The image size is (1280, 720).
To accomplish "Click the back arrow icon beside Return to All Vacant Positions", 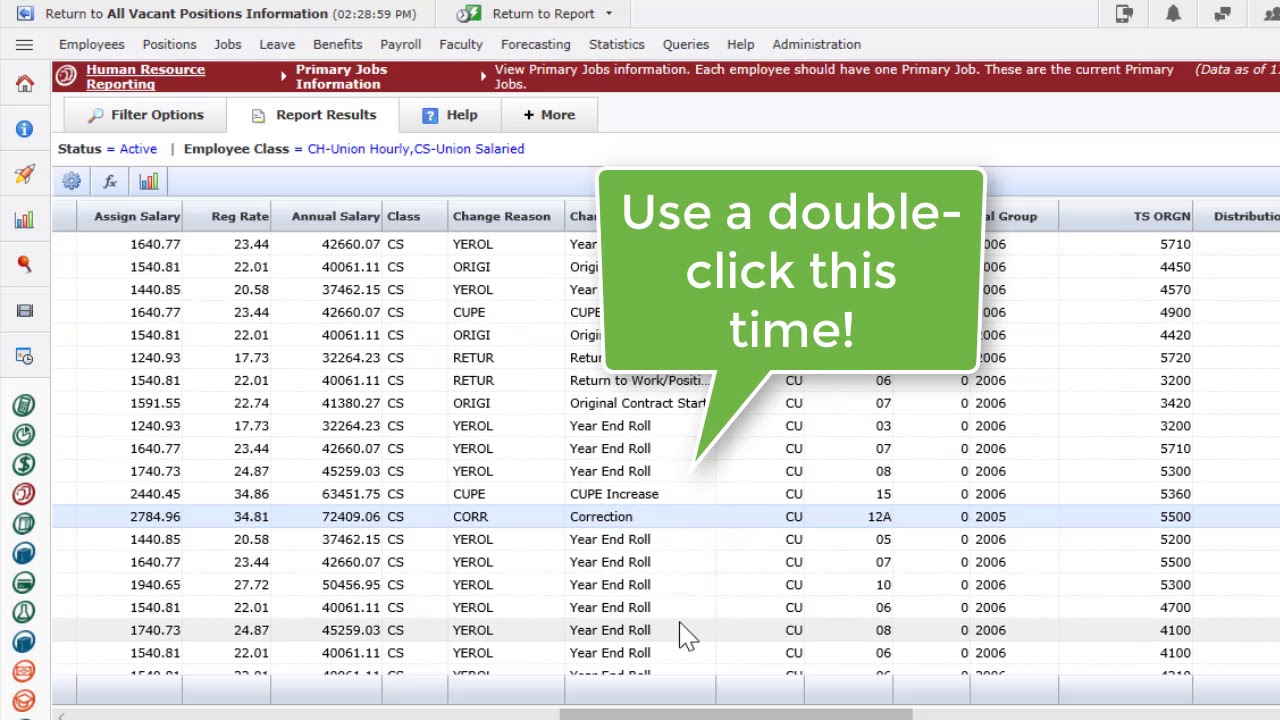I will tap(25, 14).
